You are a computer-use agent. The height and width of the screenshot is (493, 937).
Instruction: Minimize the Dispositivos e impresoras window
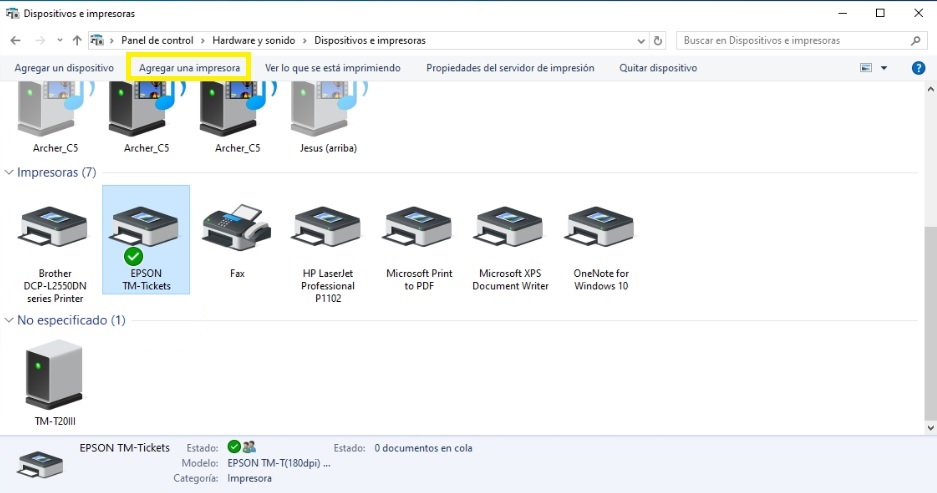[843, 13]
